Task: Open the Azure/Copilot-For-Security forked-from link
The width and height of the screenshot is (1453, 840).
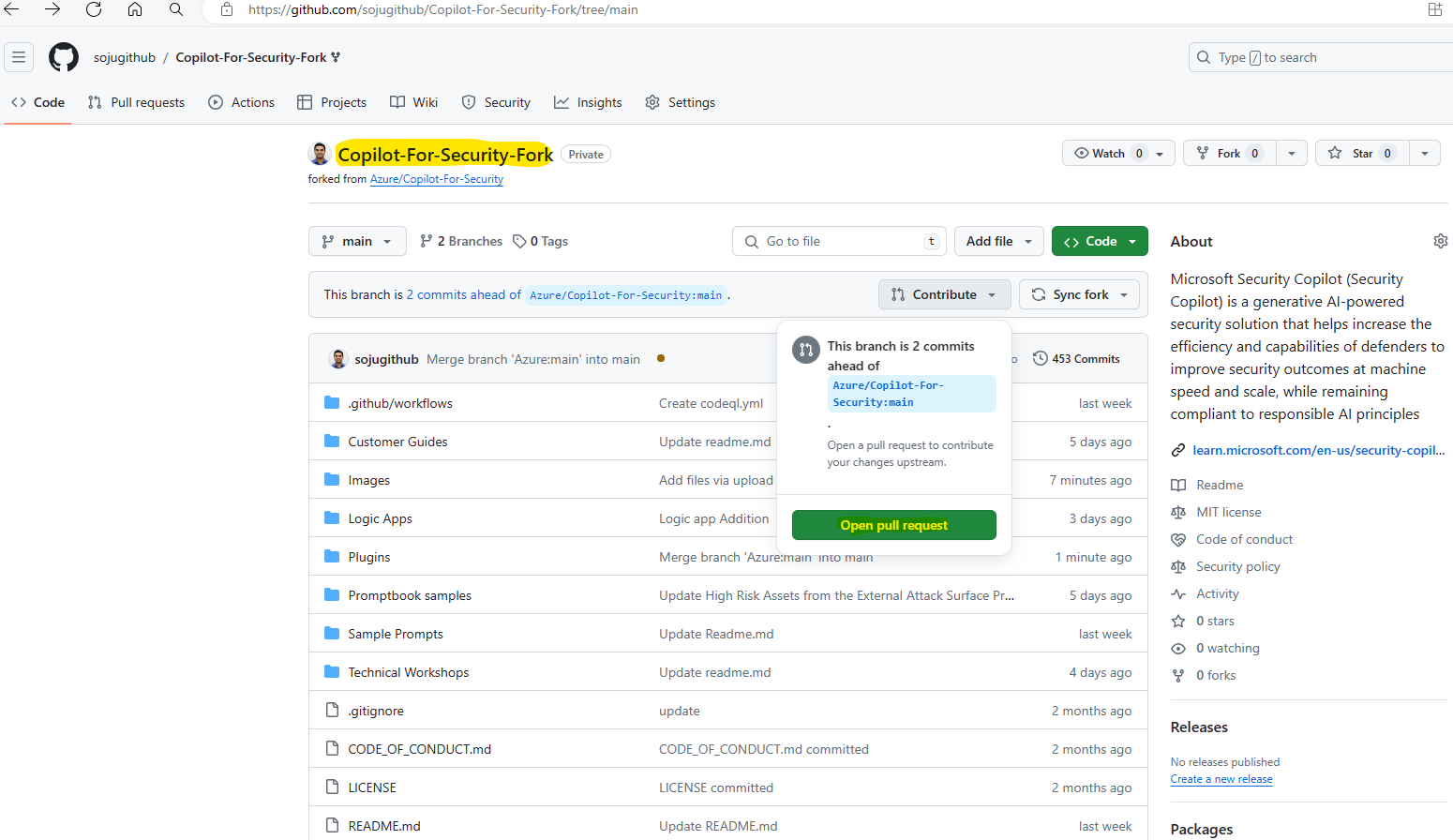Action: click(x=436, y=179)
